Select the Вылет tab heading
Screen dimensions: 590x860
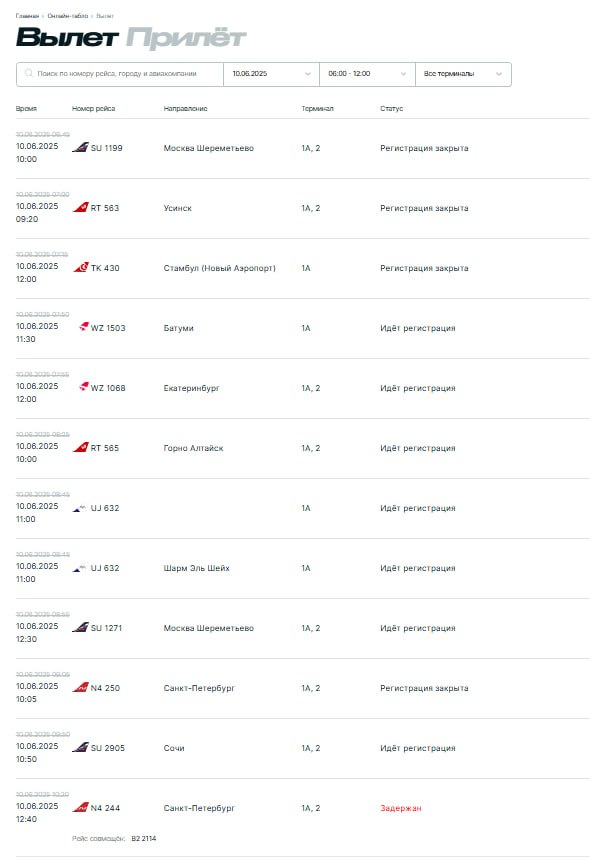[67, 37]
